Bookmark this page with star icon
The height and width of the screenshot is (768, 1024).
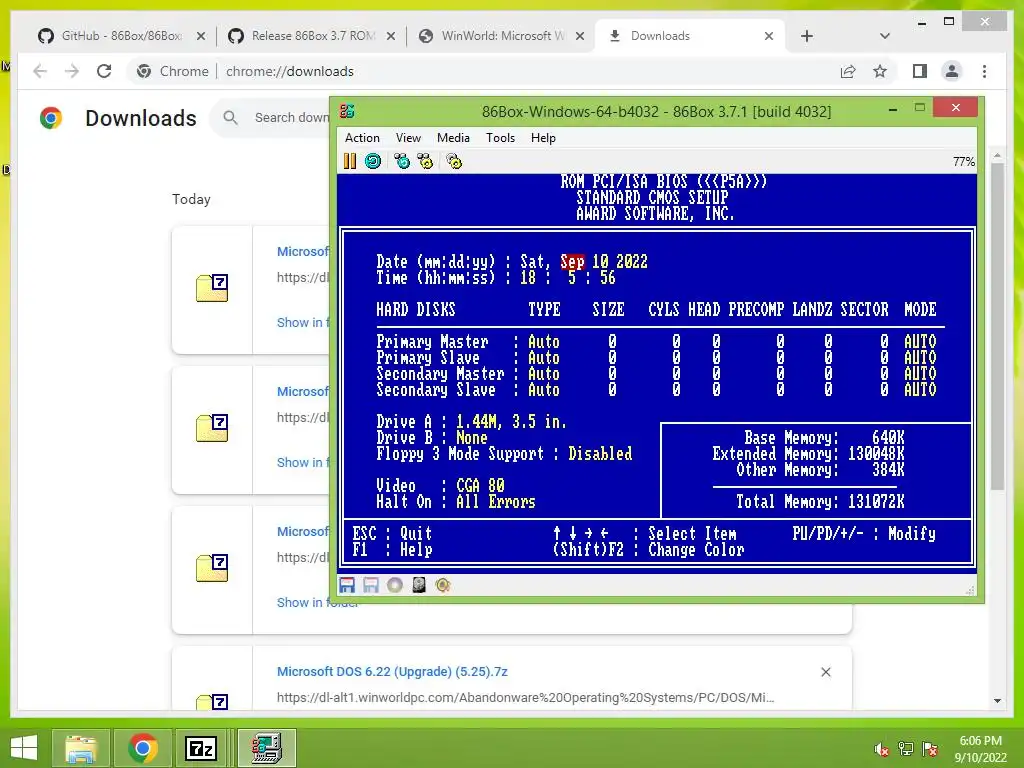click(x=880, y=71)
